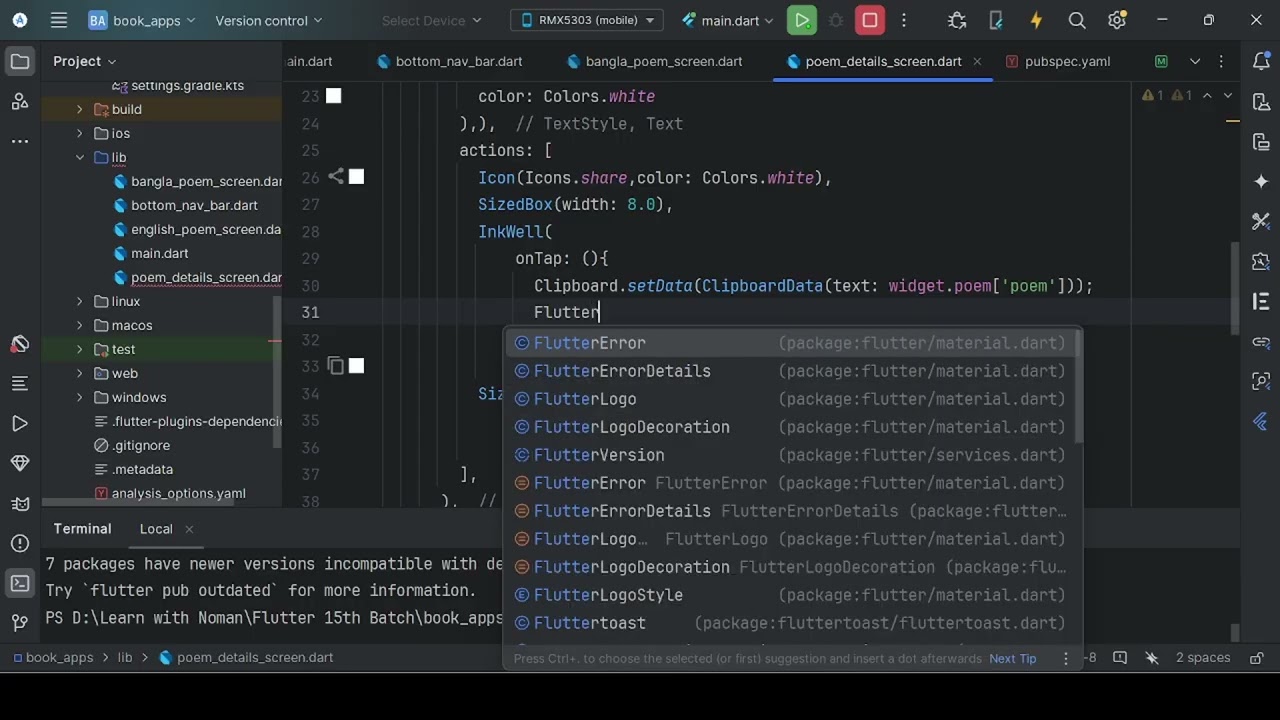Screen dimensions: 1280x720
Task: Switch to bangla_poem_screen.dart tab
Action: pyautogui.click(x=654, y=61)
